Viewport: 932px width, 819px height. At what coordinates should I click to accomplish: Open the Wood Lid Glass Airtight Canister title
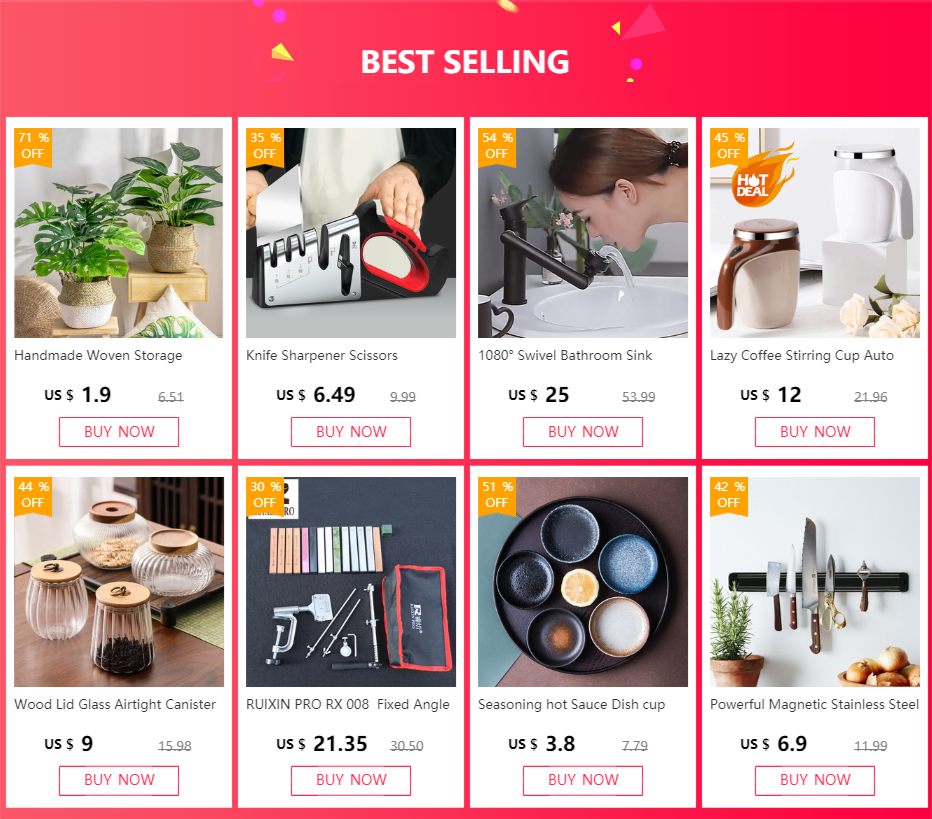pyautogui.click(x=115, y=704)
